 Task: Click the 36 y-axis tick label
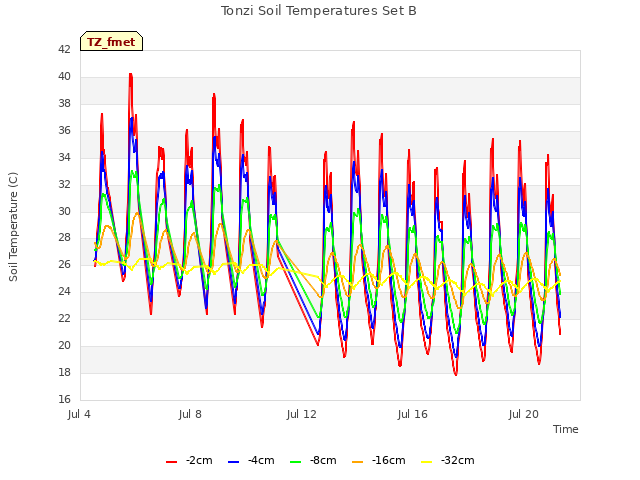click(x=64, y=130)
